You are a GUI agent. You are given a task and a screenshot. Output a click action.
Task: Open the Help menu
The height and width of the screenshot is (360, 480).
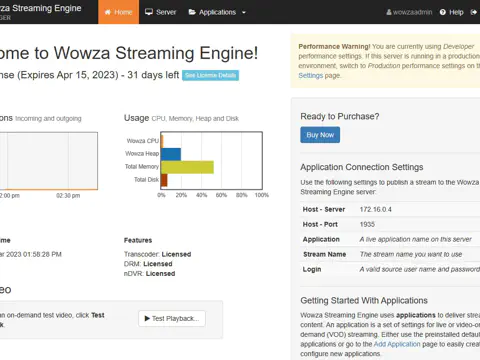point(452,12)
